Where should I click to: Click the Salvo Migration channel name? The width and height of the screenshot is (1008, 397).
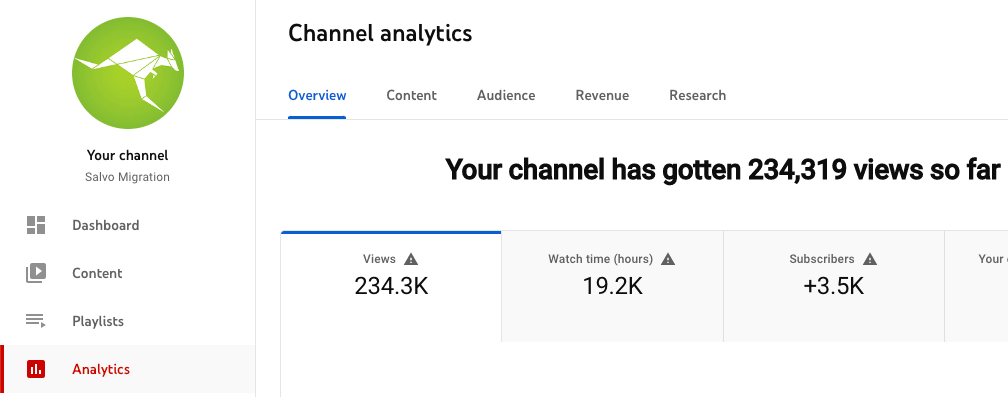(x=127, y=177)
